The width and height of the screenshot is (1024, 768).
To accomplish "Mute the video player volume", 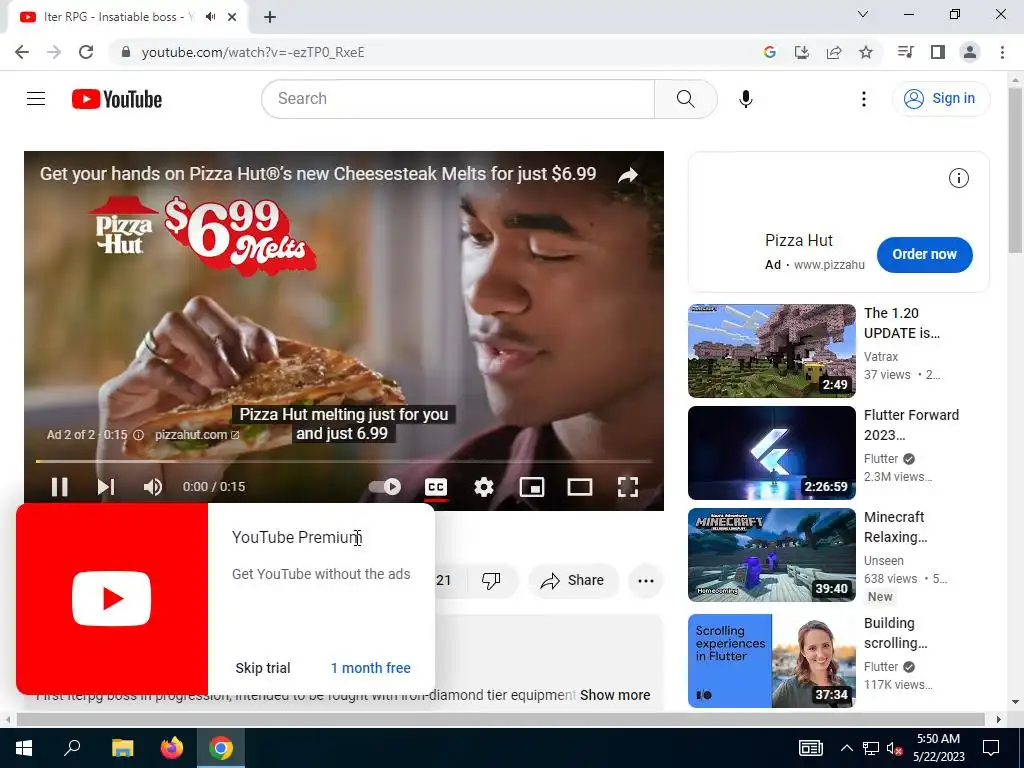I will pyautogui.click(x=153, y=487).
